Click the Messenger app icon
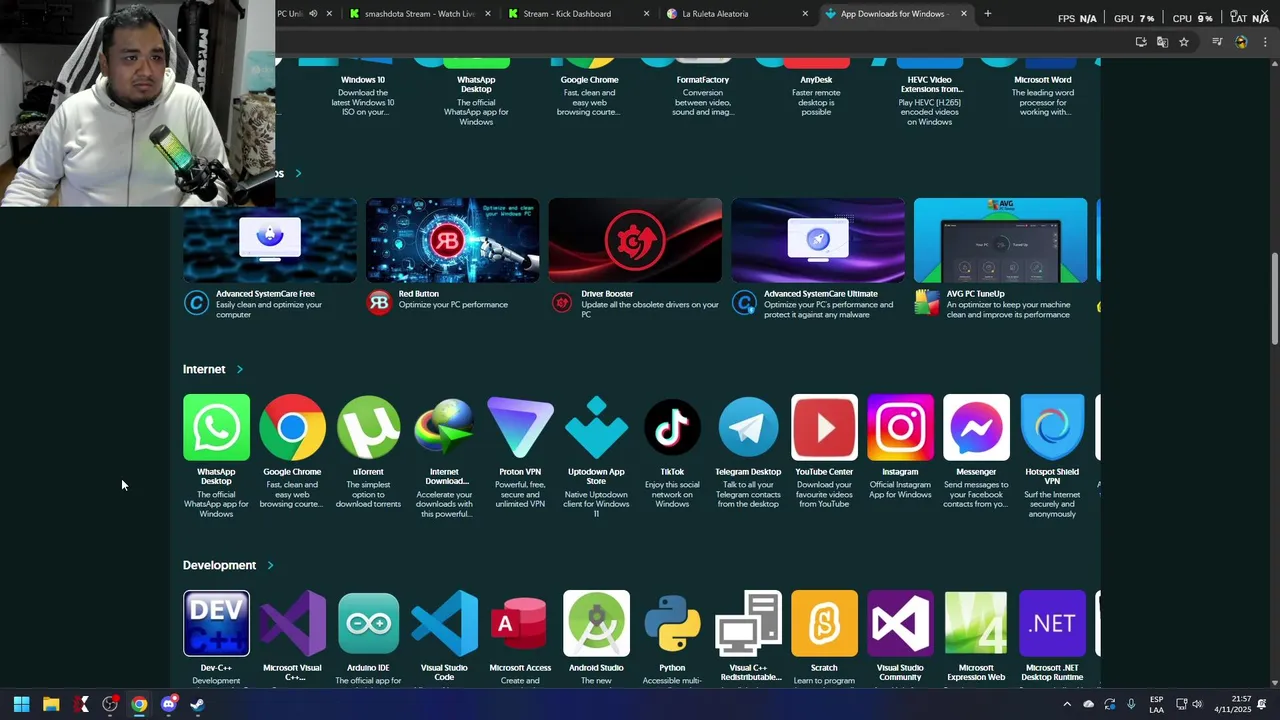The height and width of the screenshot is (720, 1280). point(976,427)
